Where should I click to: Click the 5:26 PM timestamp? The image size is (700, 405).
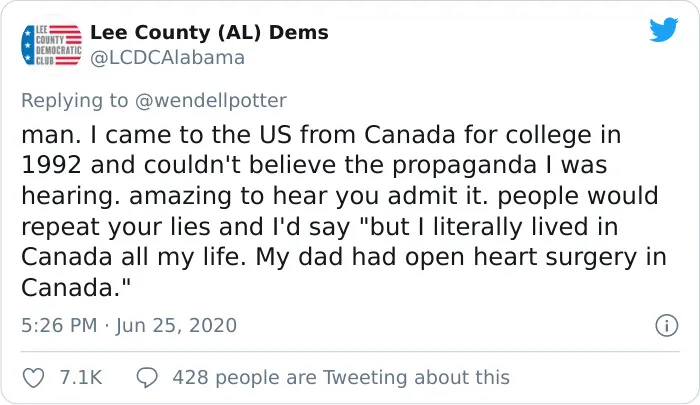point(59,326)
